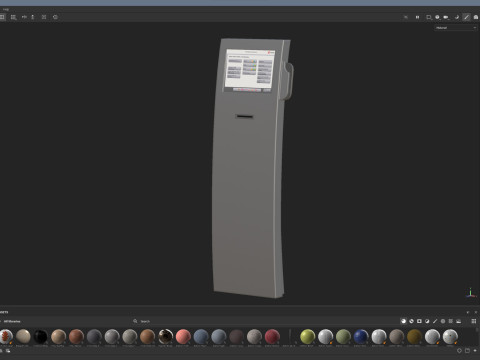This screenshot has width=480, height=360.
Task: Undock the Assets panel
Action: (468, 312)
